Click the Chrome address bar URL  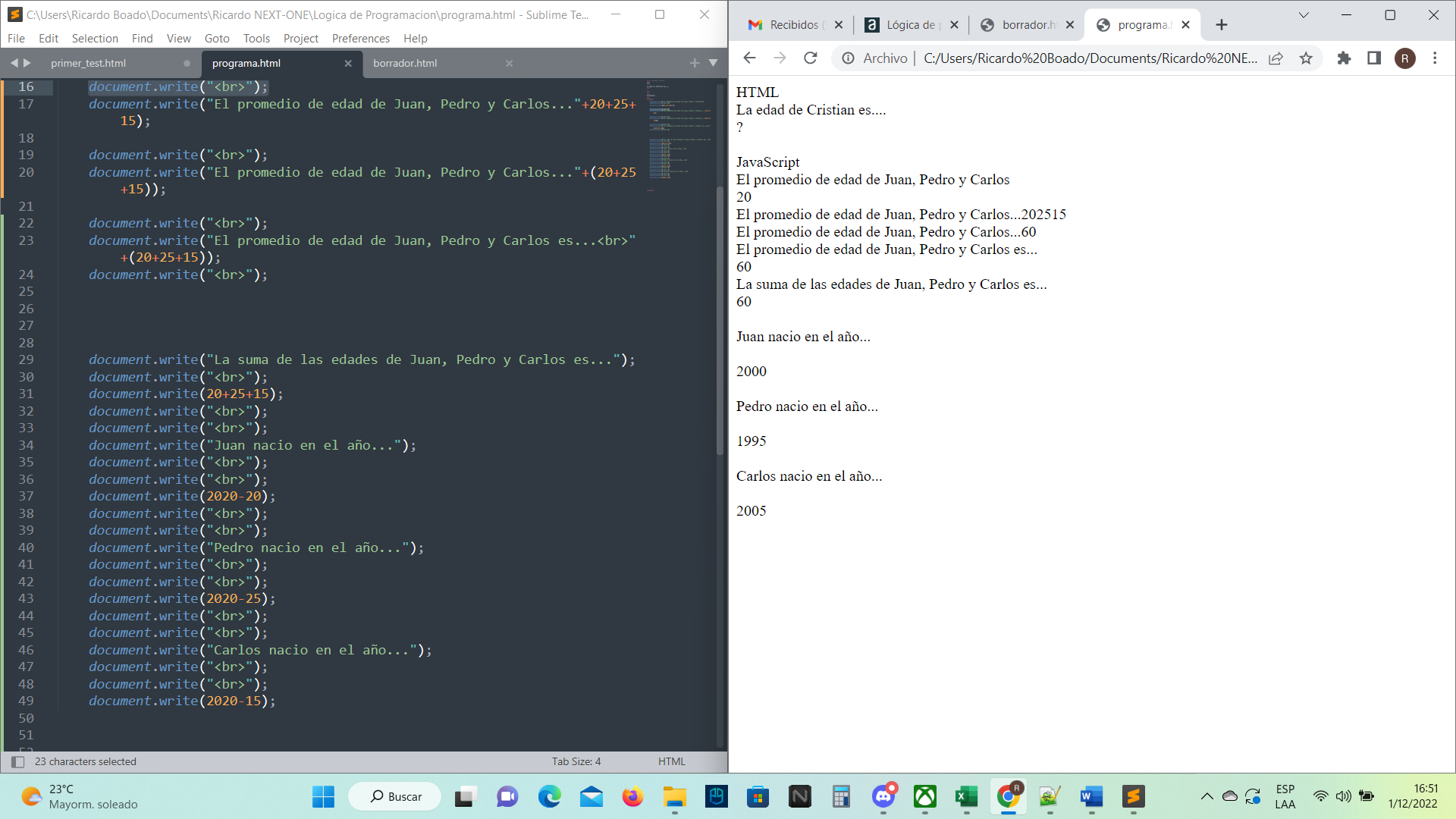point(1090,58)
